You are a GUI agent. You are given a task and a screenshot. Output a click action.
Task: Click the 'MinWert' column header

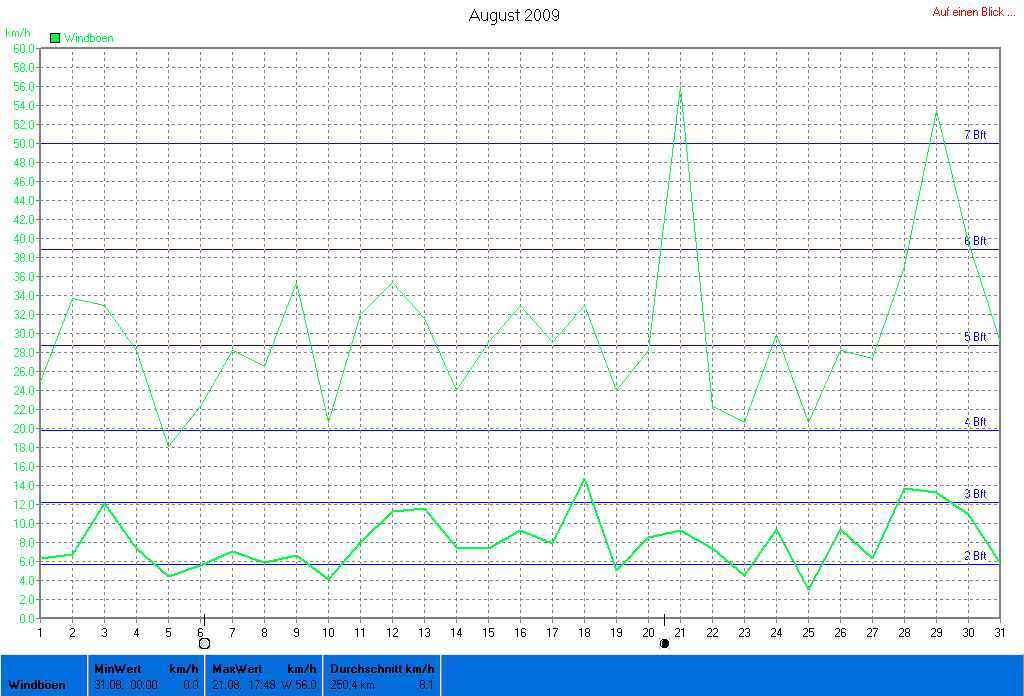pyautogui.click(x=118, y=669)
